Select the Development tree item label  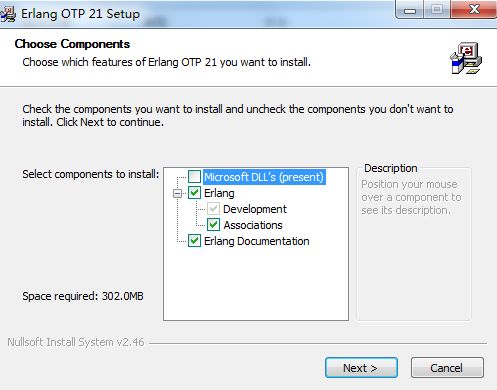click(x=255, y=209)
